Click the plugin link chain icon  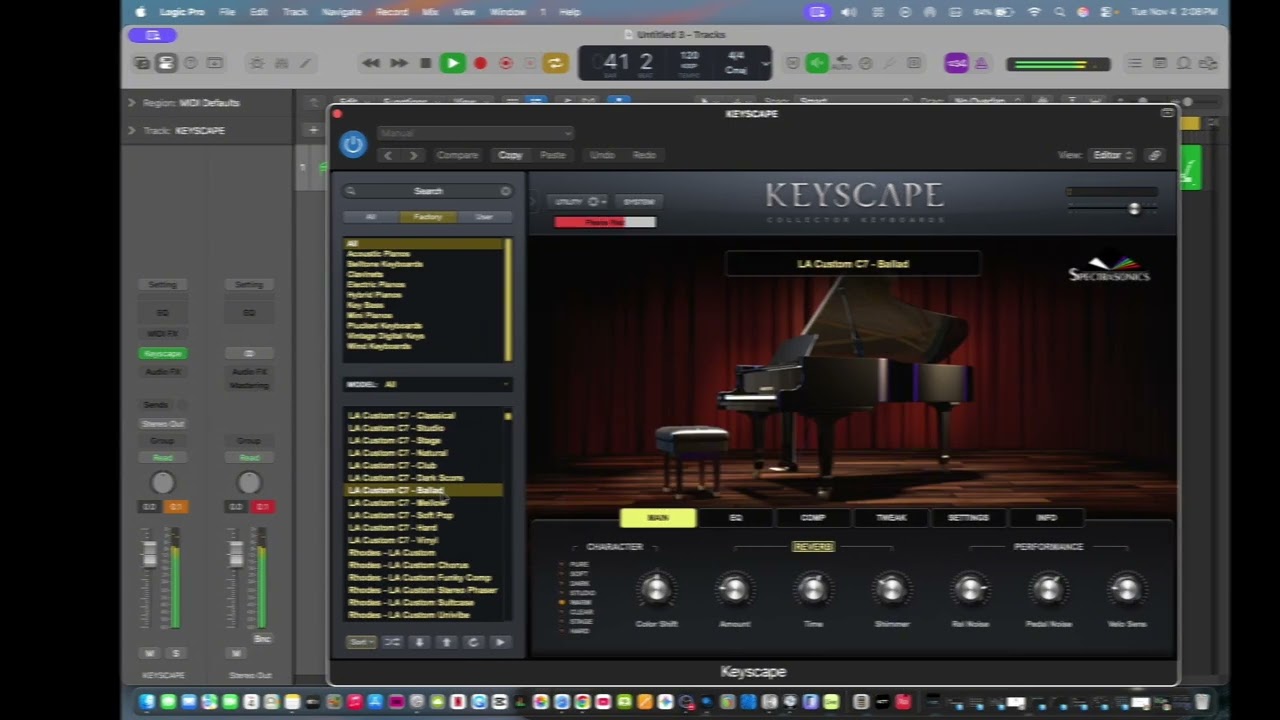(x=1154, y=155)
